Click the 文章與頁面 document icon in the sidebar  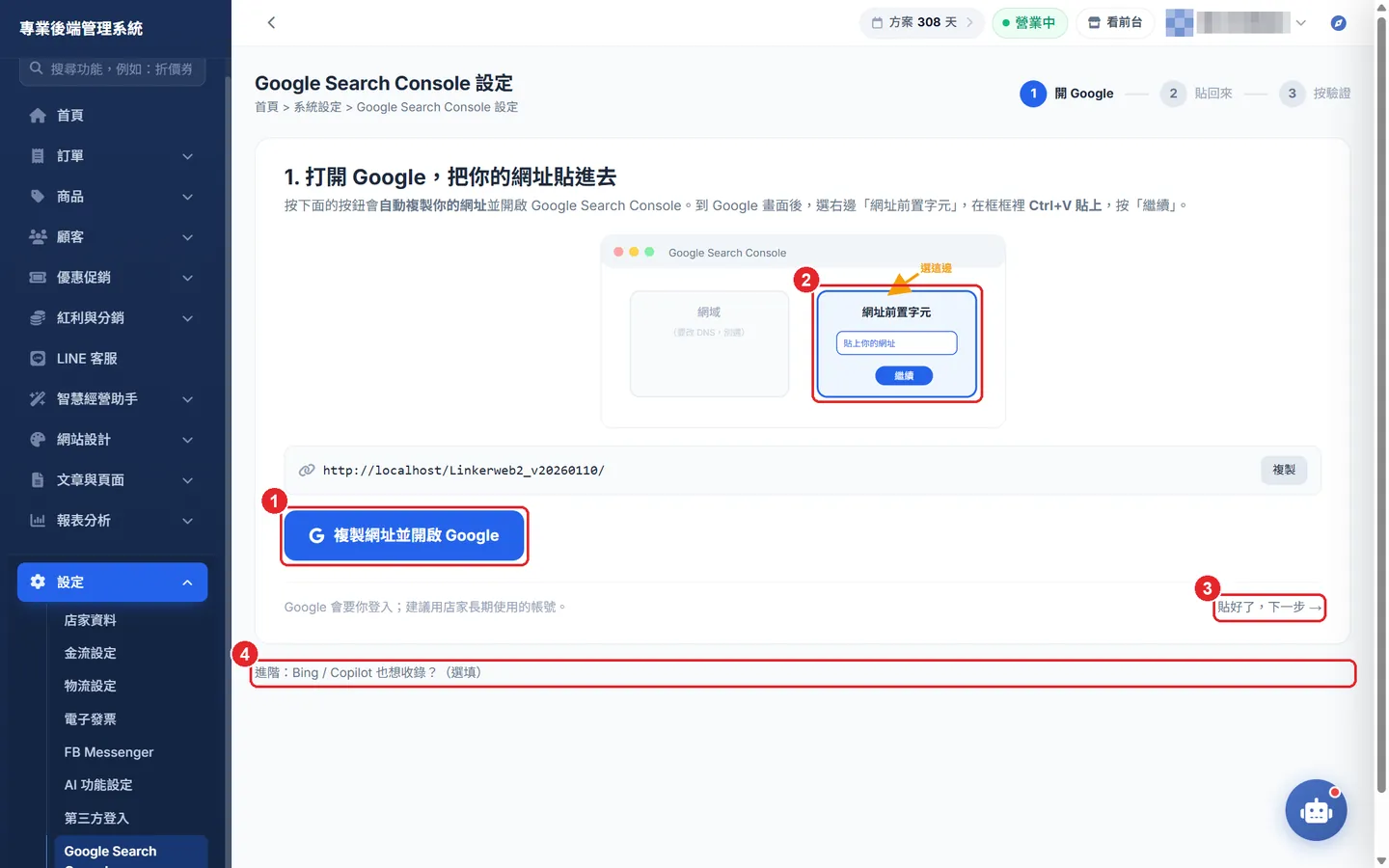(38, 480)
